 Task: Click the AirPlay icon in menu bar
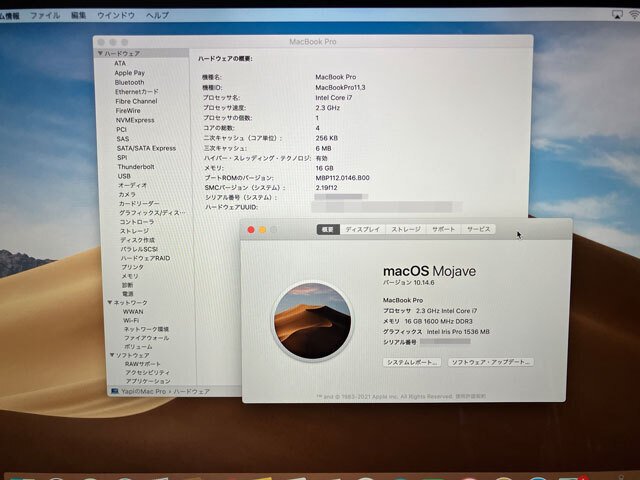tap(617, 15)
